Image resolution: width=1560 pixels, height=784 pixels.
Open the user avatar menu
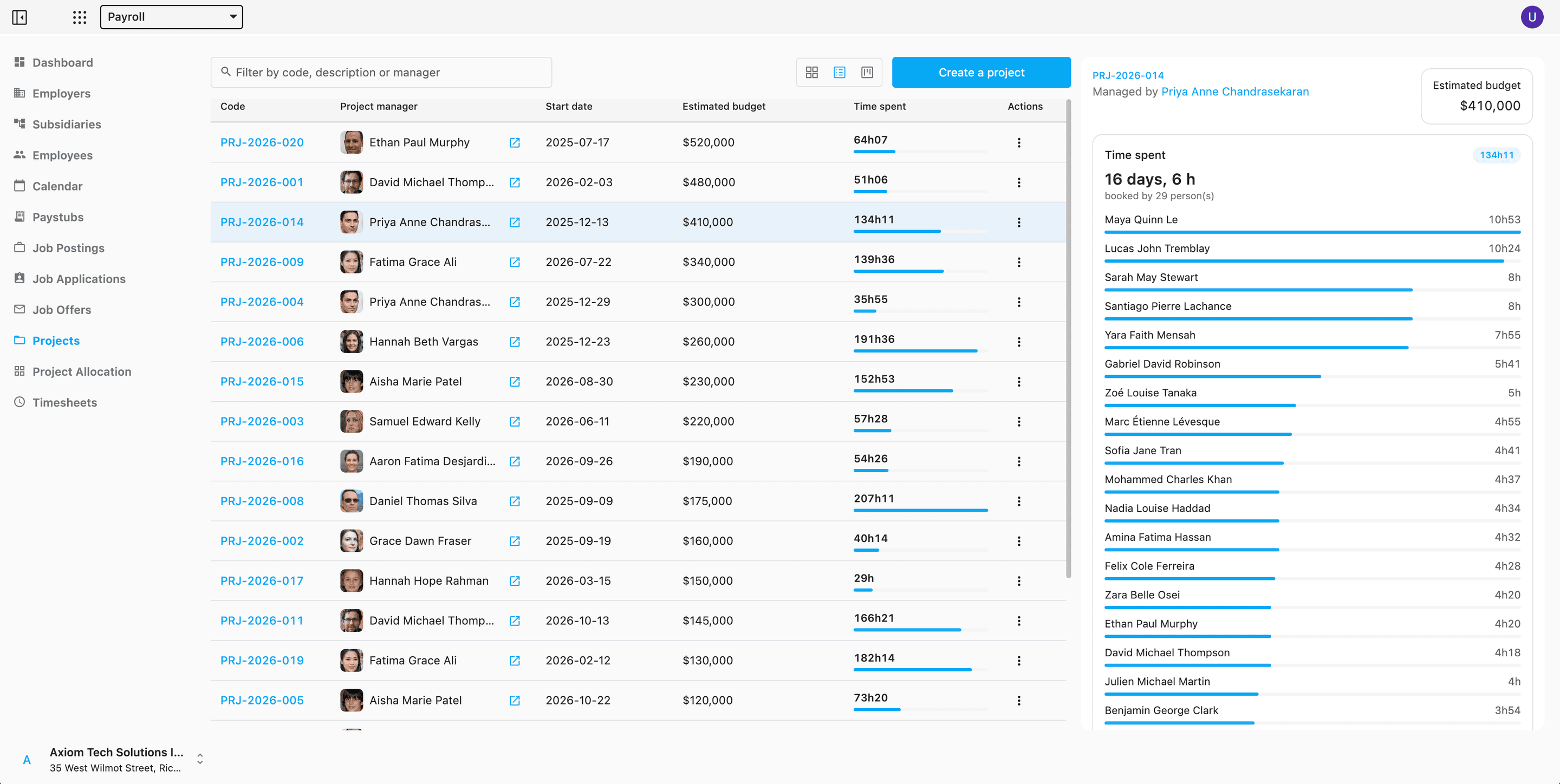(1531, 17)
